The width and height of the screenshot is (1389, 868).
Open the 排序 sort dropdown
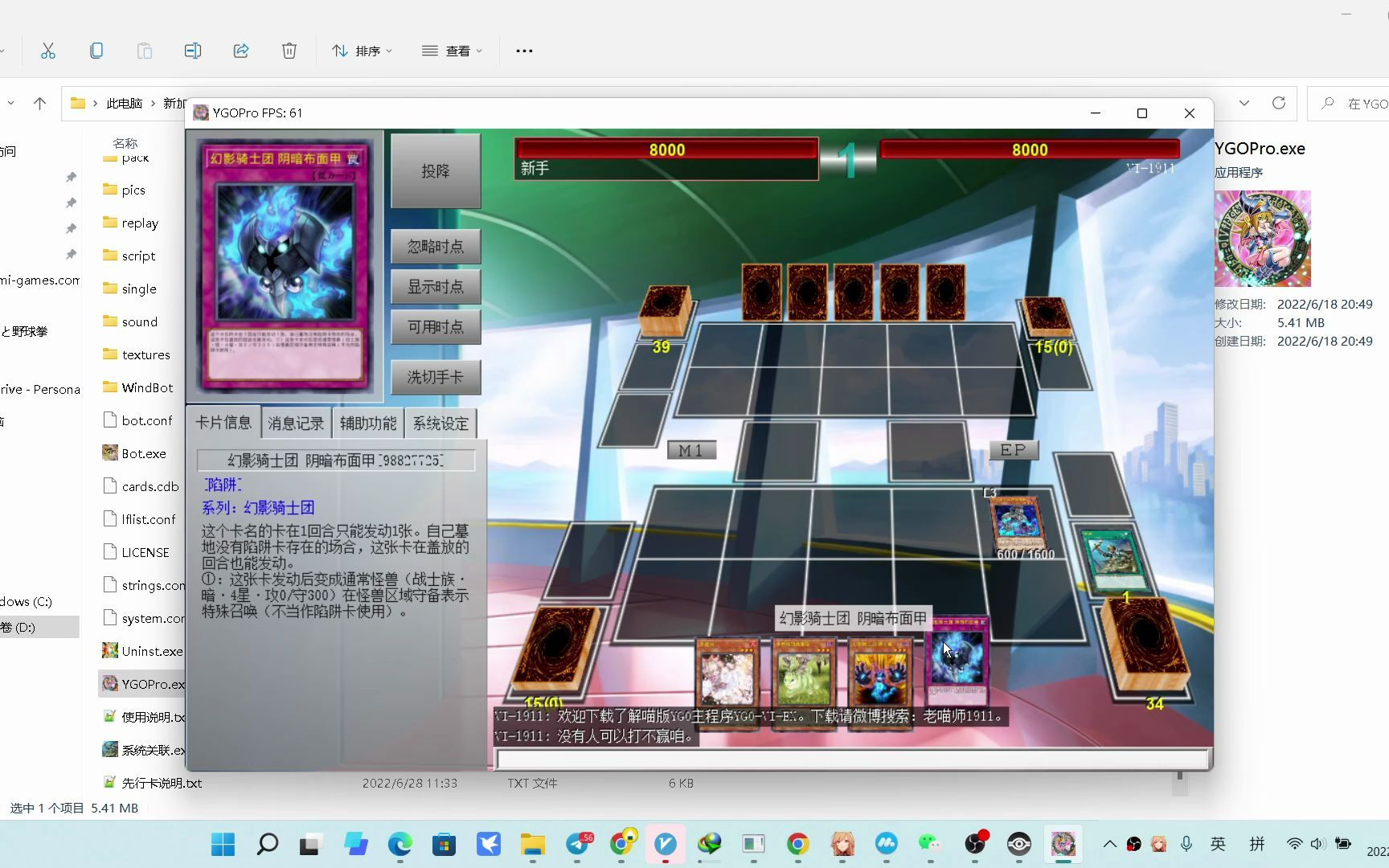coord(362,51)
